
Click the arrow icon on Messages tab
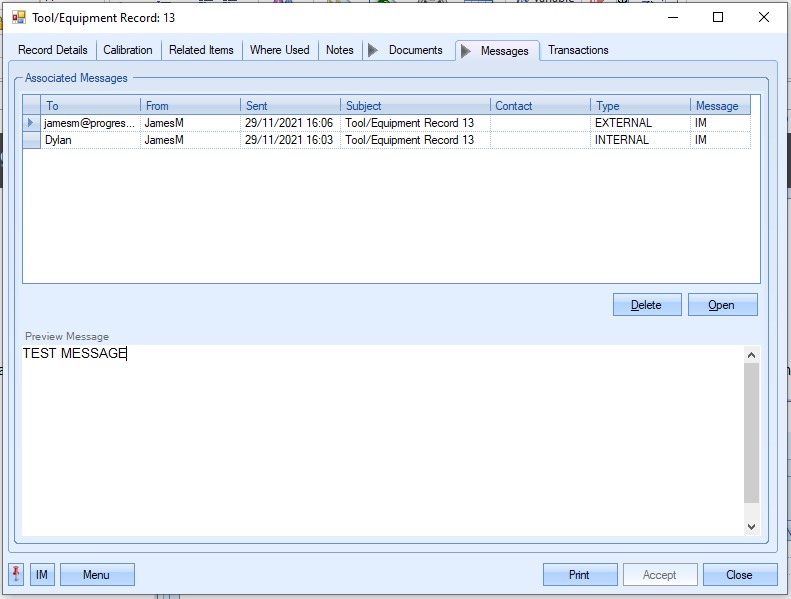pyautogui.click(x=466, y=51)
